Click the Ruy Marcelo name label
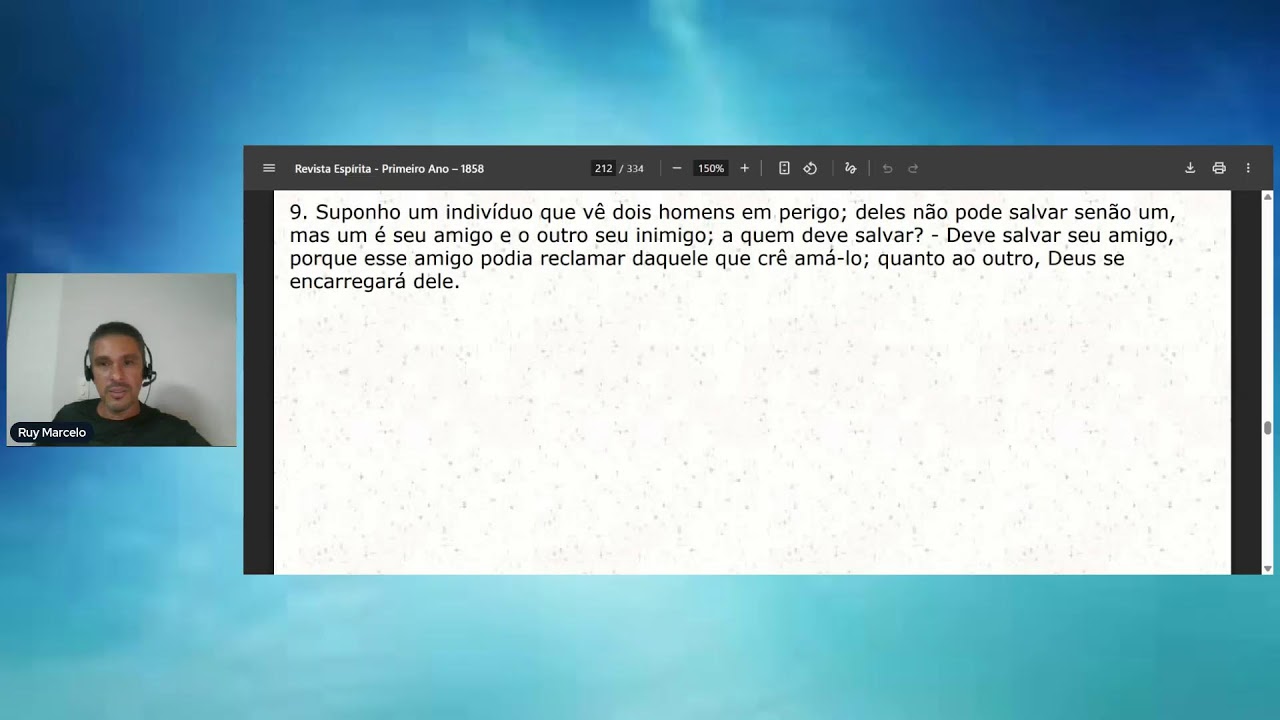The image size is (1280, 720). (x=52, y=433)
